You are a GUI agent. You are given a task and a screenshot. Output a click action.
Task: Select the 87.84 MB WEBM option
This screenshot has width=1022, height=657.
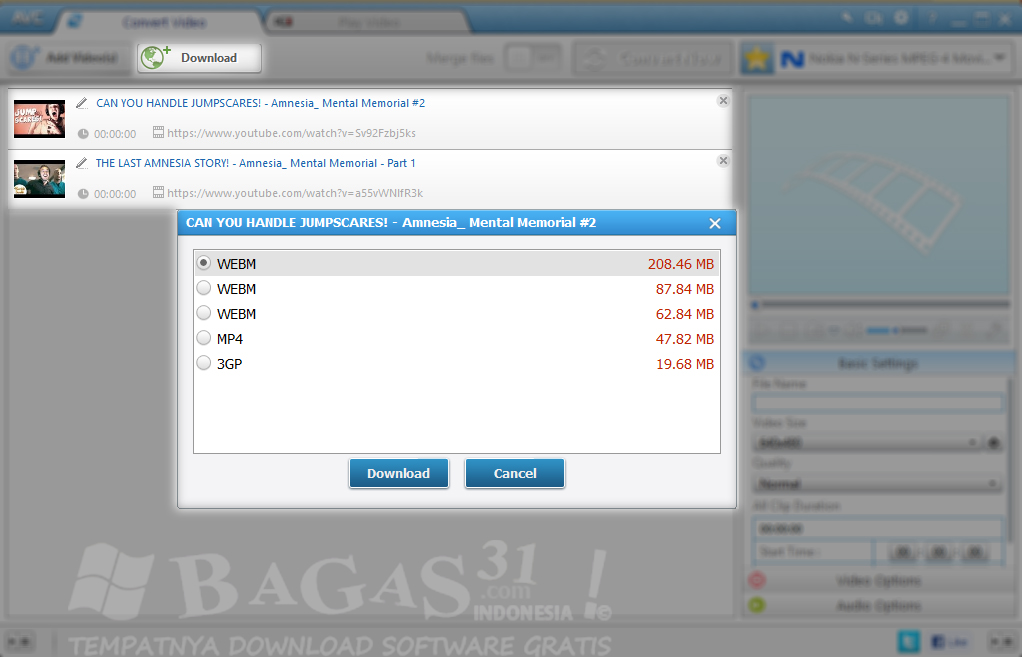click(456, 289)
